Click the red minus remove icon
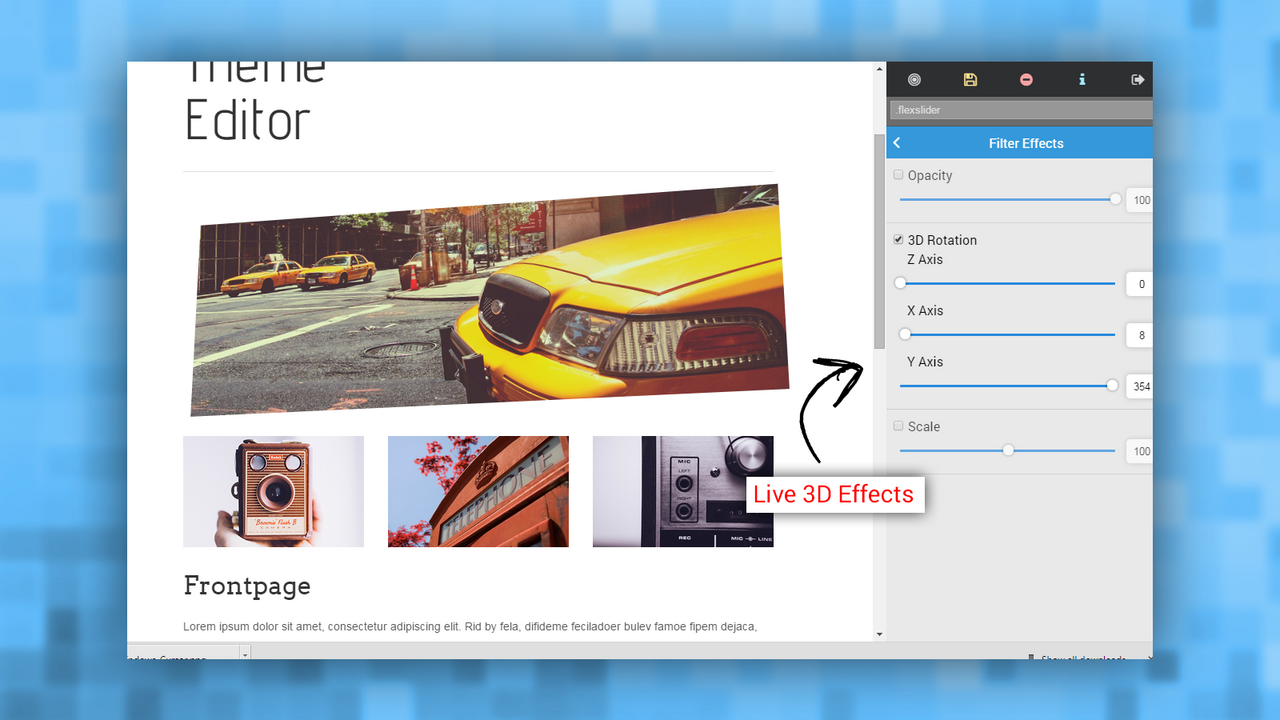Viewport: 1280px width, 720px height. coord(1026,80)
